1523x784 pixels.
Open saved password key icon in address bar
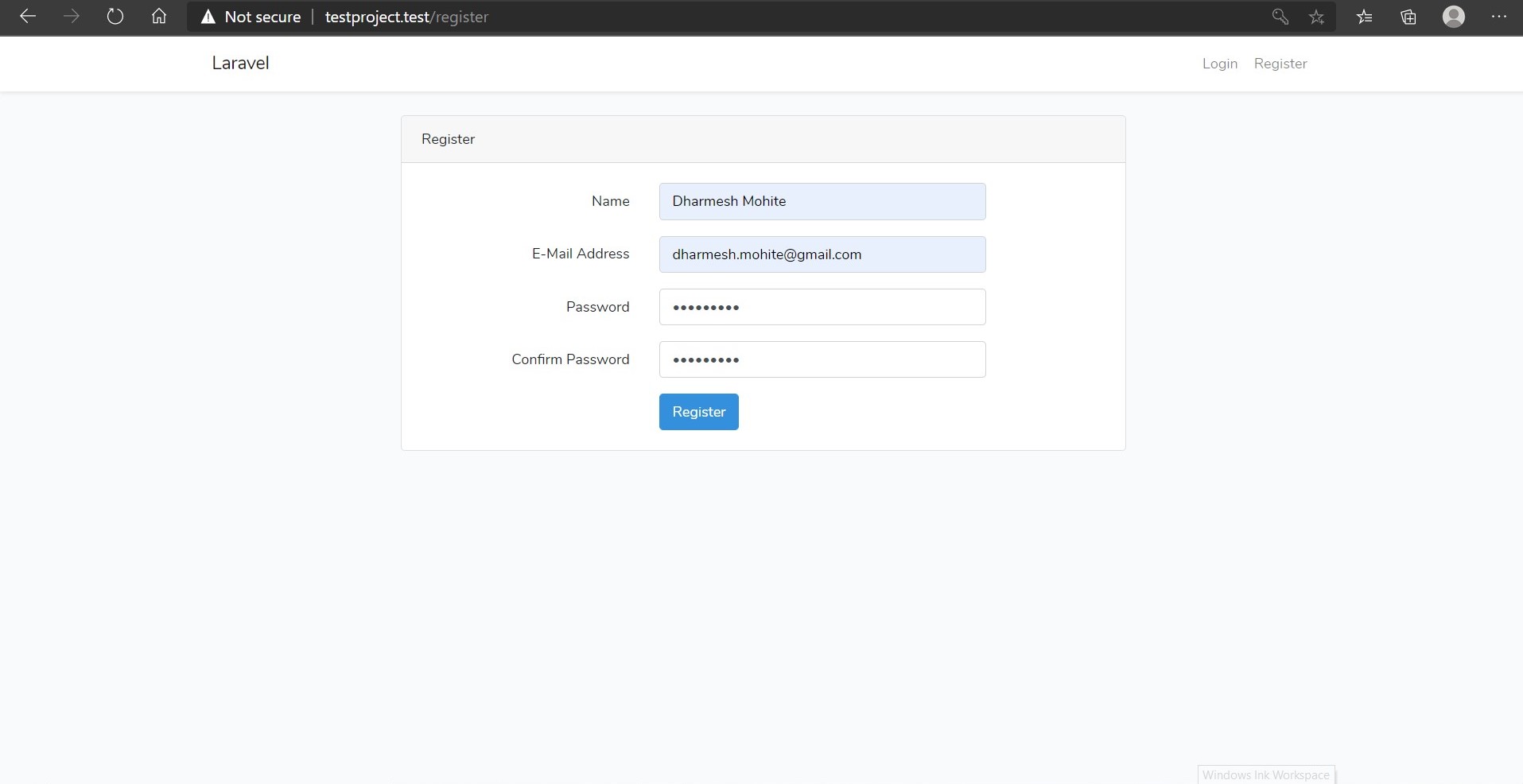[1280, 17]
